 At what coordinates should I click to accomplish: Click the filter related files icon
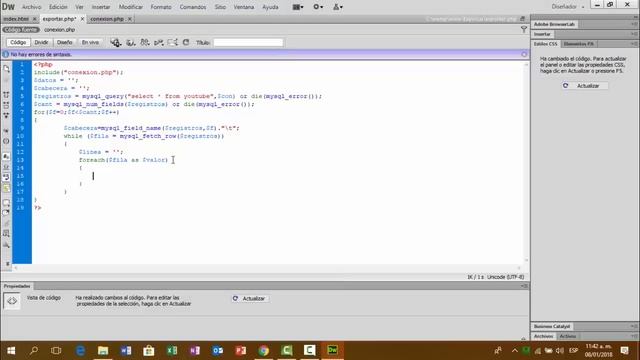point(524,29)
